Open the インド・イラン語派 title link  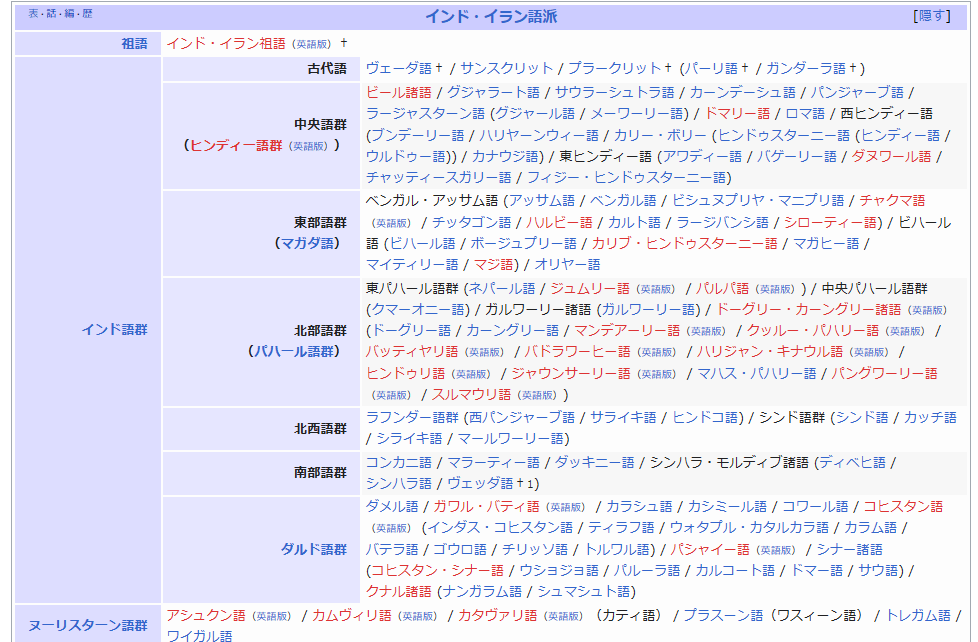coord(491,16)
